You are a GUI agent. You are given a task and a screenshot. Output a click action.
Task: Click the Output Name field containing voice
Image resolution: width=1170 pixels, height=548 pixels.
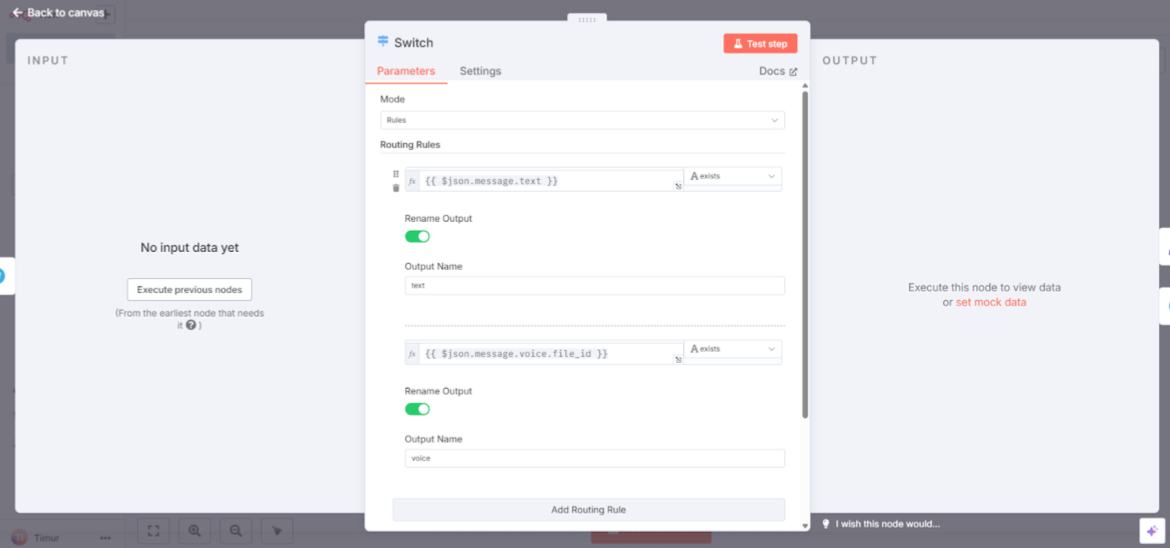(x=595, y=458)
